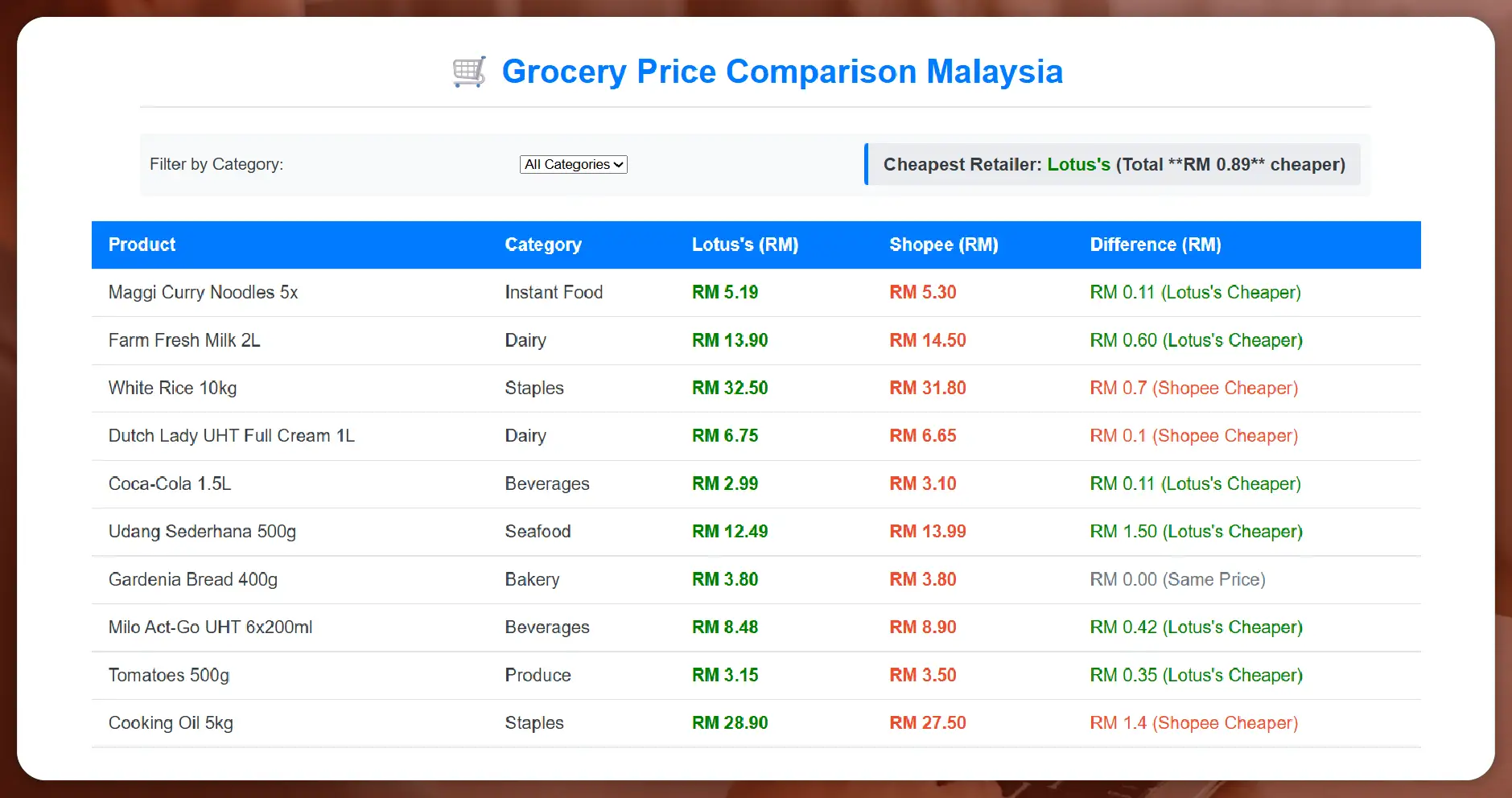Screen dimensions: 1512x798
Task: Click the White Rice 10kg price for Shopee
Action: (x=927, y=388)
